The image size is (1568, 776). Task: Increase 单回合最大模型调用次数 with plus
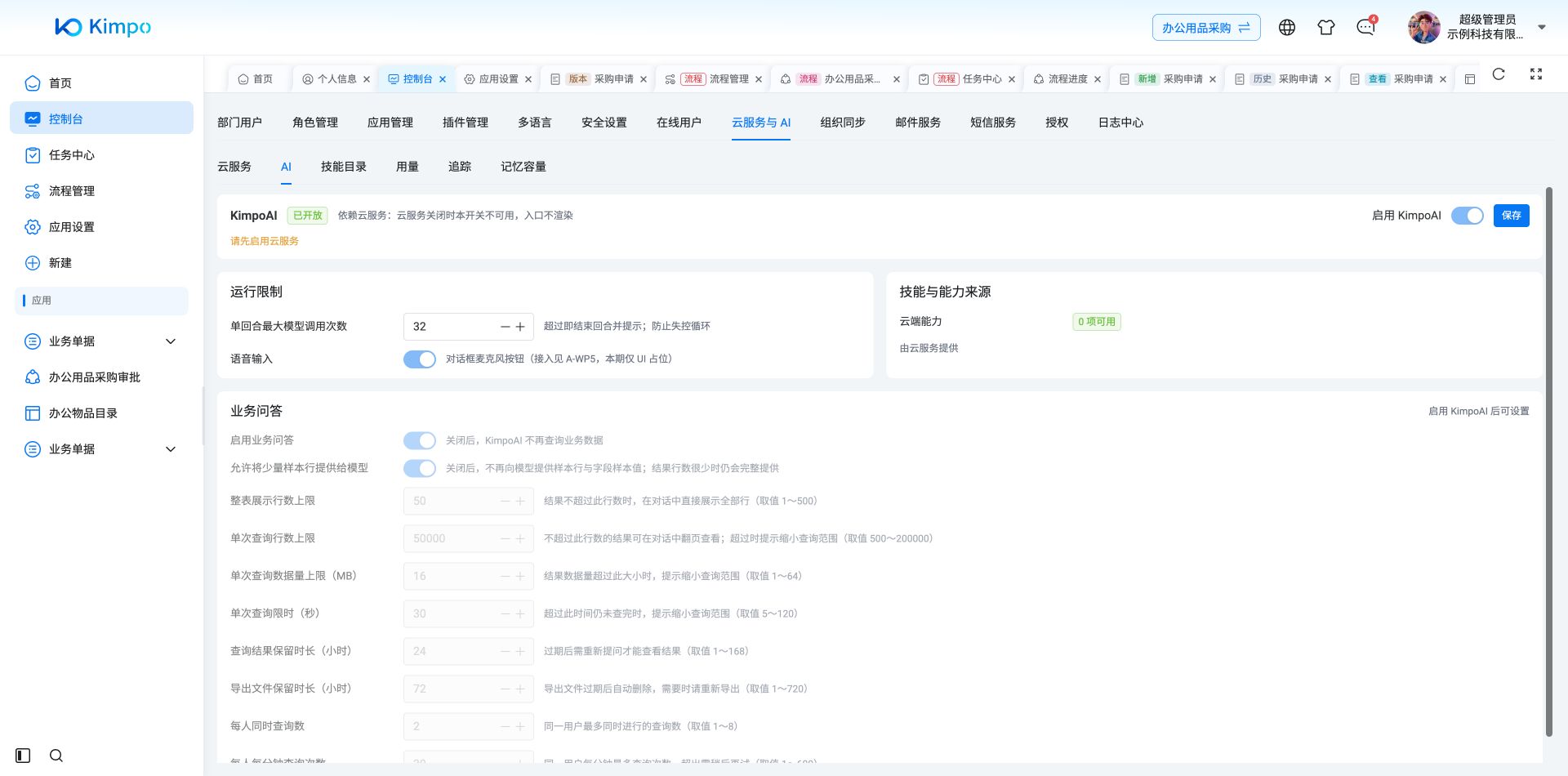(520, 327)
